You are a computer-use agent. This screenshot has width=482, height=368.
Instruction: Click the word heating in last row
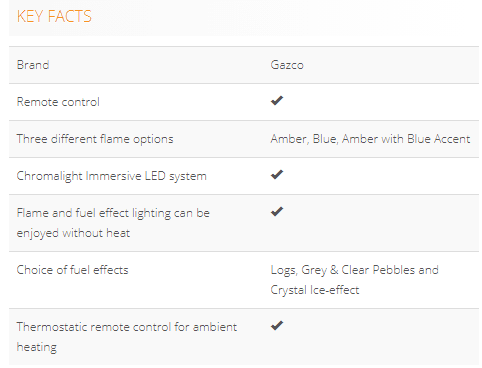coord(37,347)
